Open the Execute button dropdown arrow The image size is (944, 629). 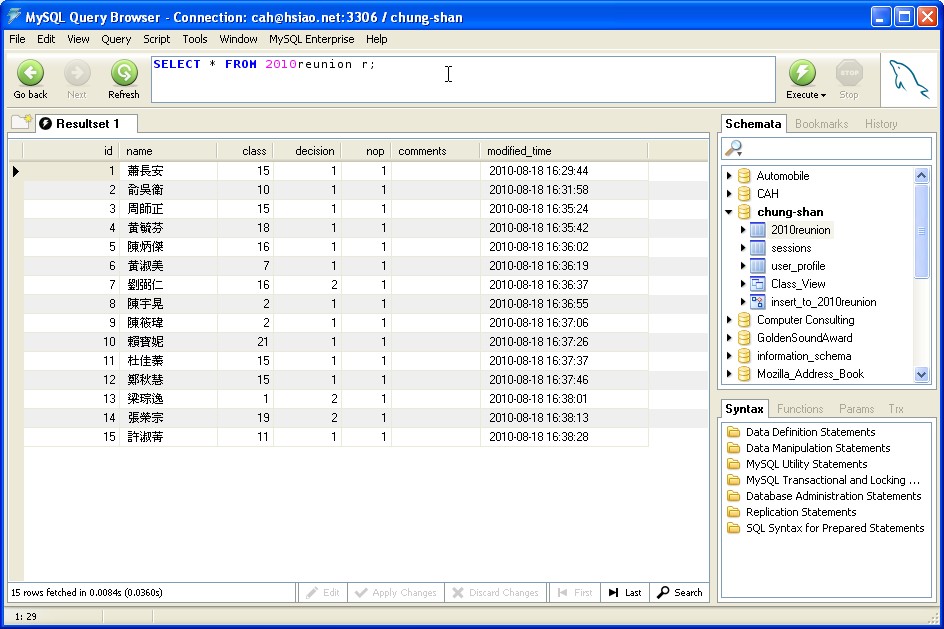tap(823, 95)
